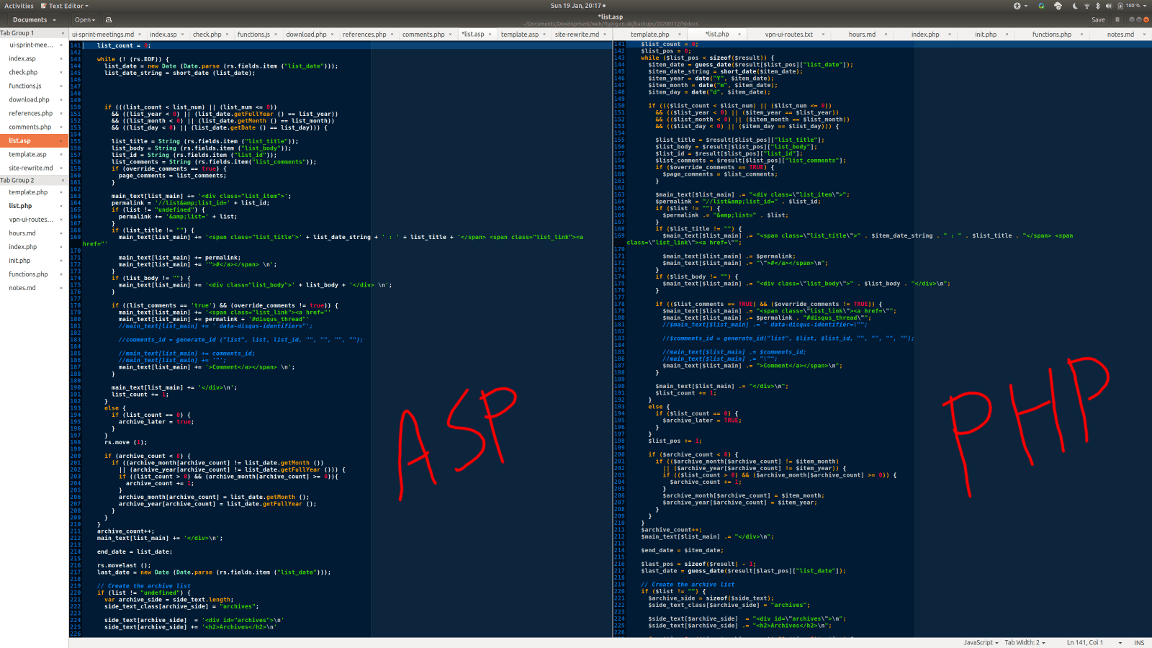1152x648 pixels.
Task: Switch to the right pane index.php tab
Action: pos(925,35)
